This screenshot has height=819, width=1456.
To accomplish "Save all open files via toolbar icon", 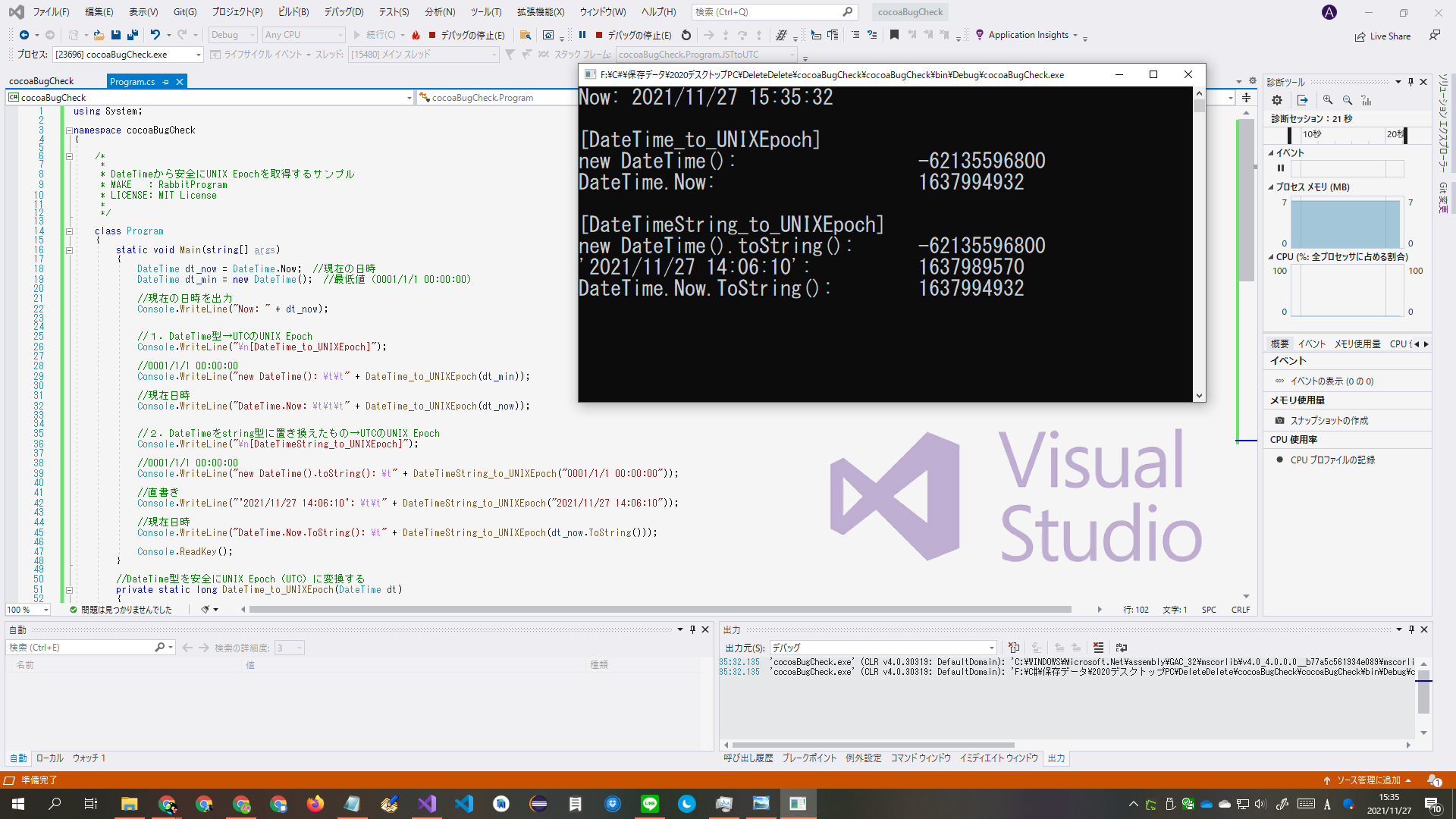I will click(x=132, y=35).
